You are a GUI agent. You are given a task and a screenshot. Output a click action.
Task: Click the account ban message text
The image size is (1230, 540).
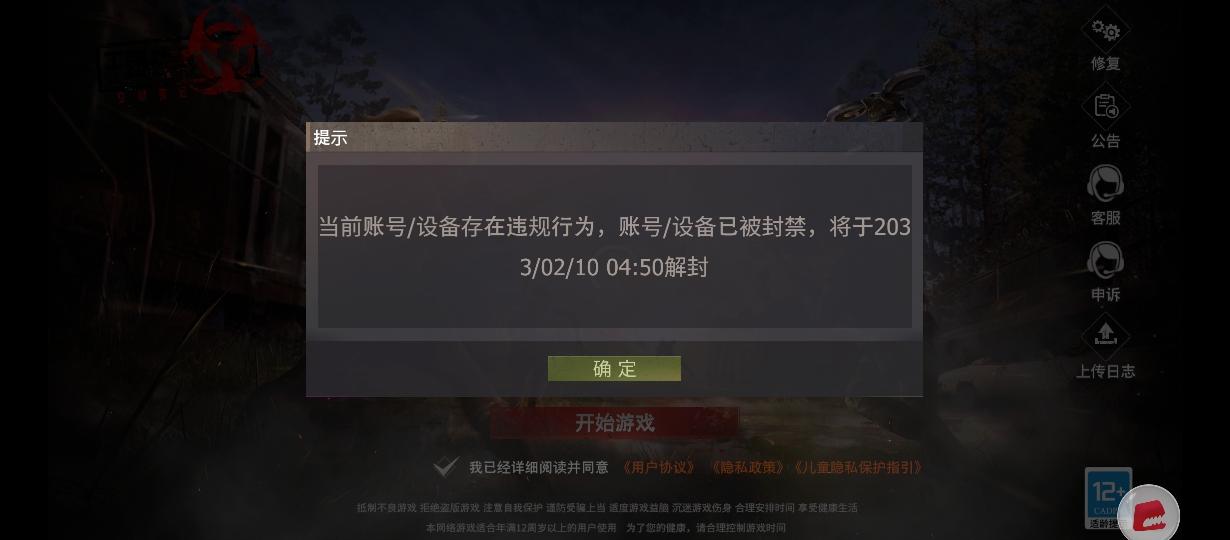pyautogui.click(x=614, y=247)
